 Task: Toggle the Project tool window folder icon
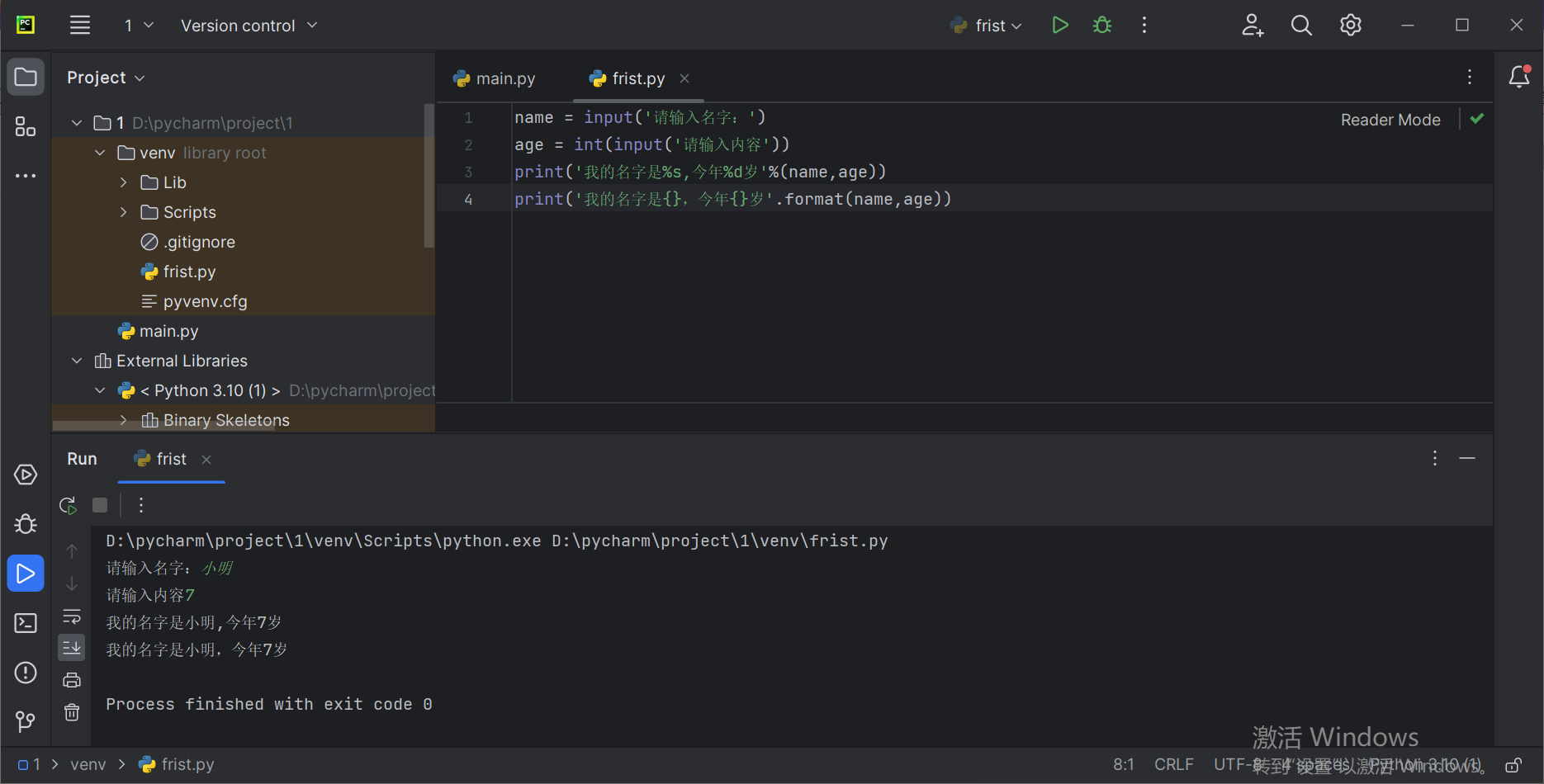point(26,78)
